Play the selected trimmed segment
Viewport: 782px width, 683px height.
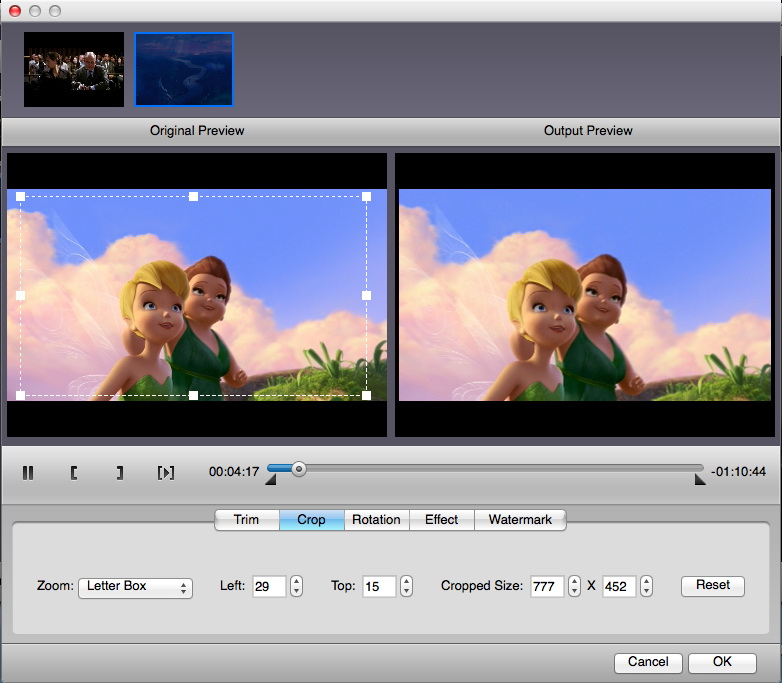[x=166, y=472]
